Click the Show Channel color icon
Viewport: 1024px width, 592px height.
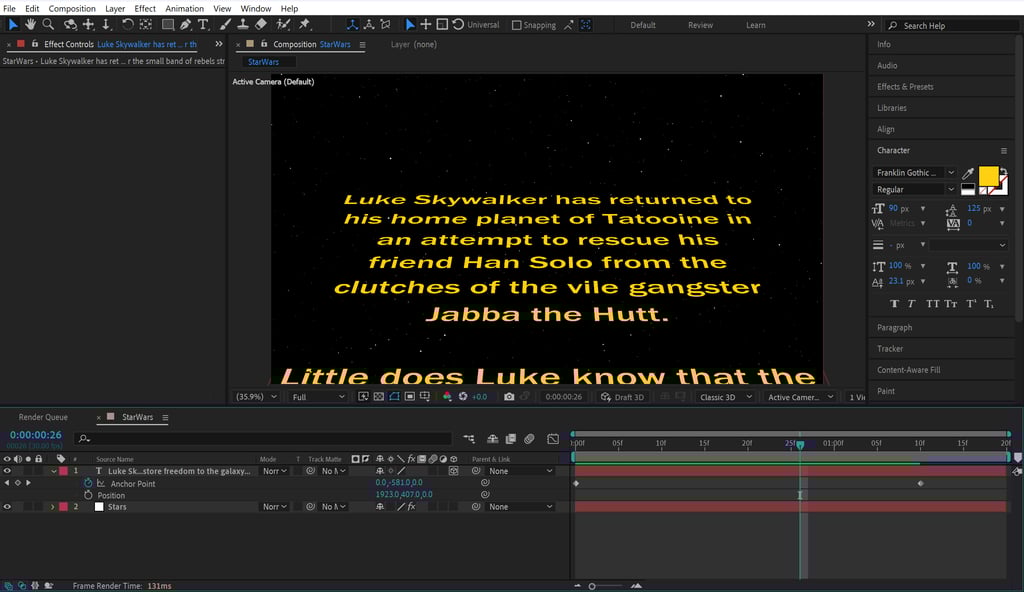(x=447, y=397)
